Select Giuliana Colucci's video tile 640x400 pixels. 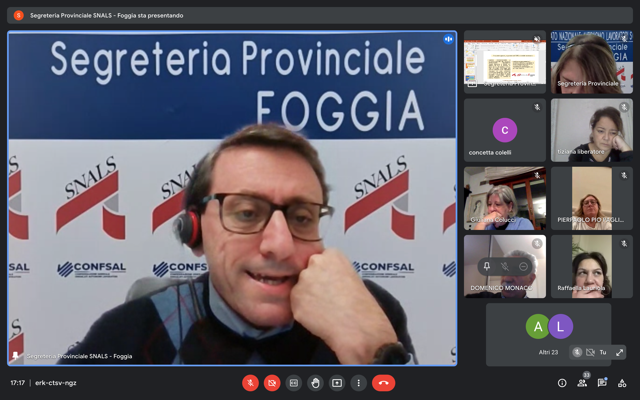(505, 198)
